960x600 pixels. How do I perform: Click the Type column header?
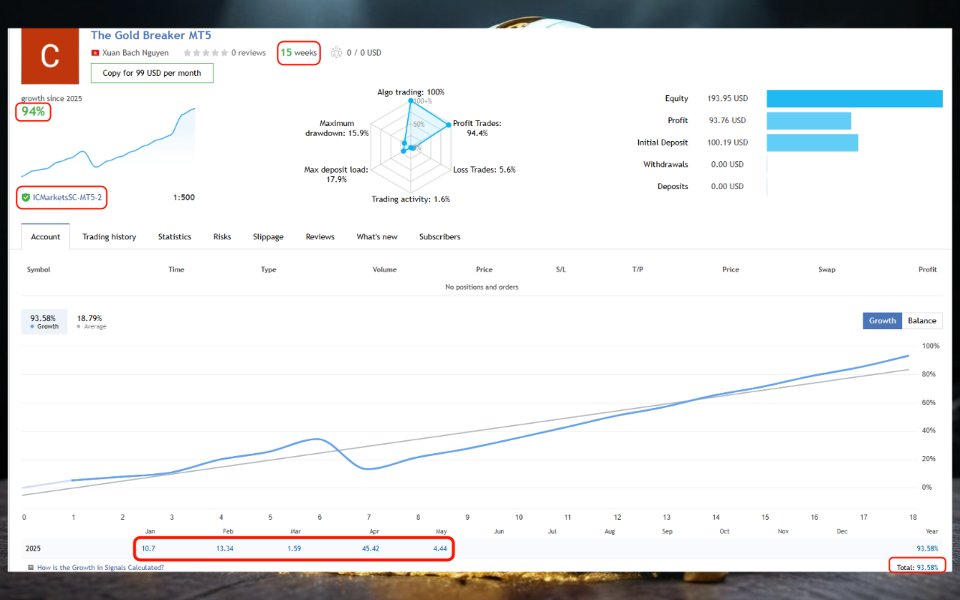pos(268,269)
